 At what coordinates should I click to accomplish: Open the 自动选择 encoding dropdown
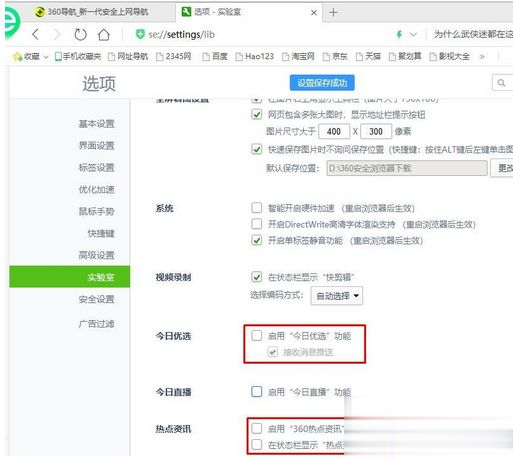point(337,296)
